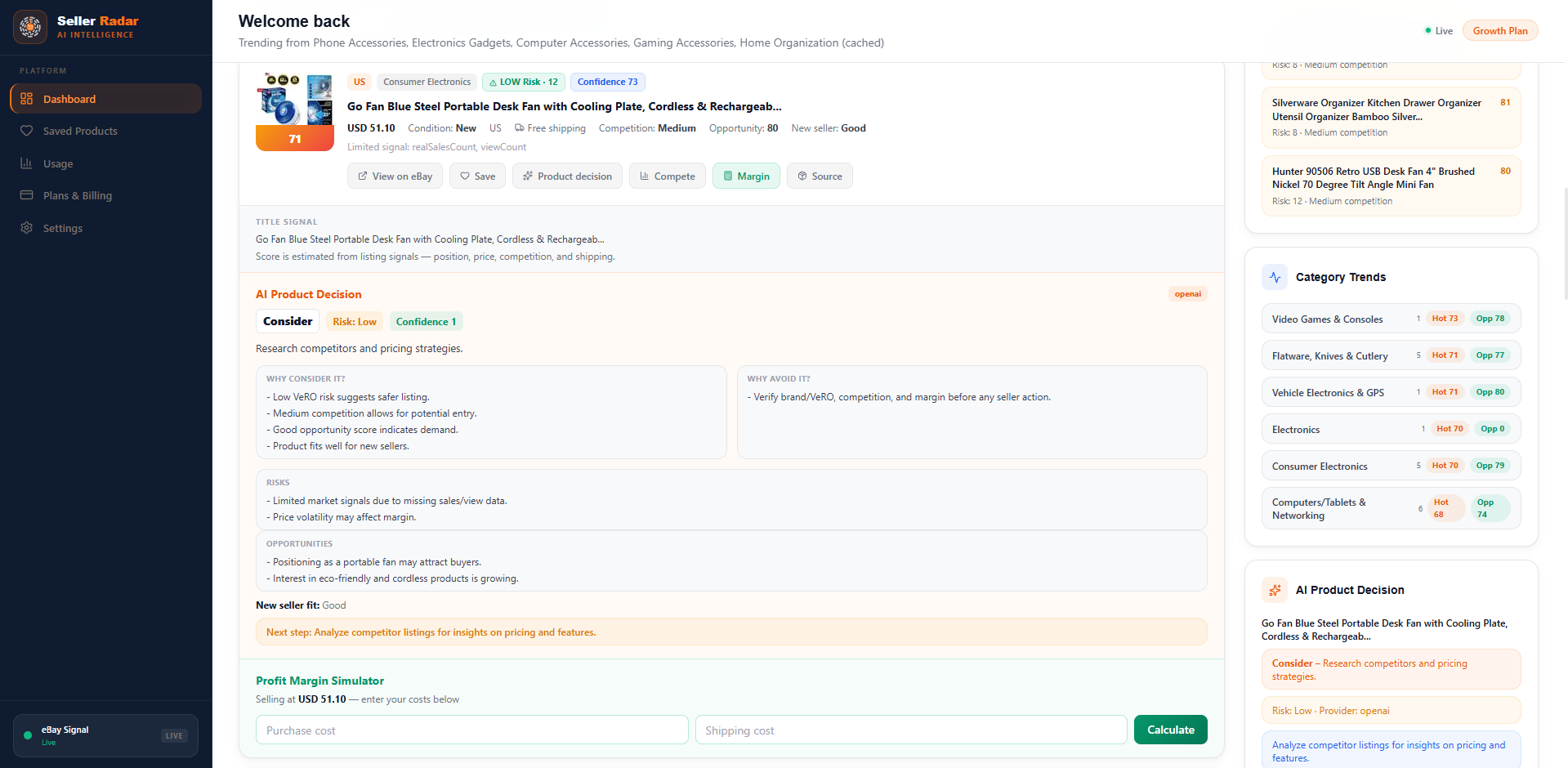1568x768 pixels.
Task: Open Saved Products in the sidebar
Action: 106,131
